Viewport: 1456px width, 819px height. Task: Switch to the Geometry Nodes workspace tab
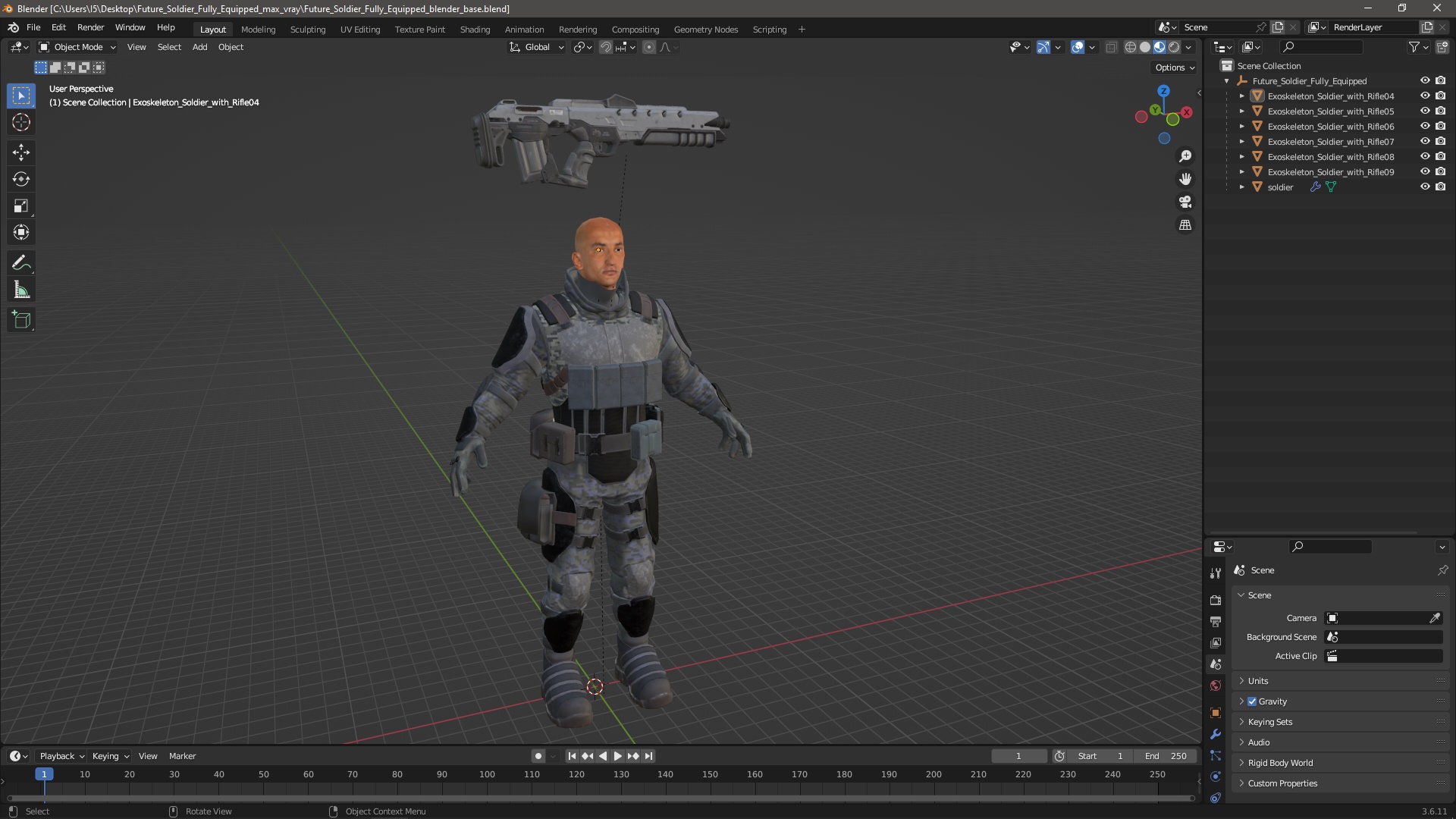705,30
